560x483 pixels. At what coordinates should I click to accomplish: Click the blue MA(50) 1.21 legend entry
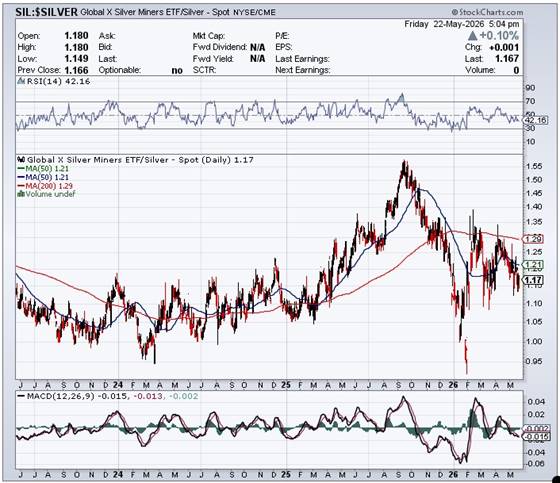pos(43,177)
